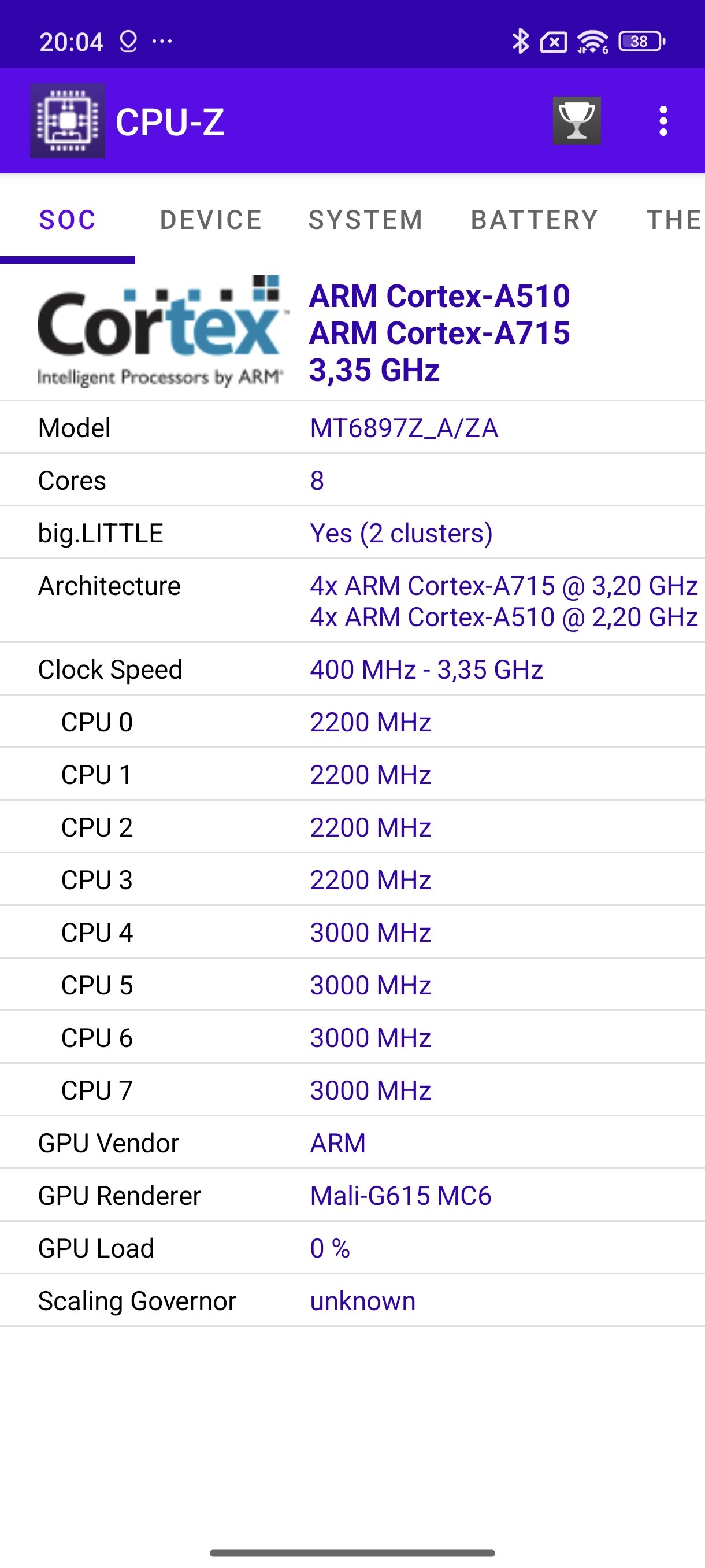The height and width of the screenshot is (1568, 705).
Task: Tap the Wi-Fi signal status icon
Action: pos(592,42)
